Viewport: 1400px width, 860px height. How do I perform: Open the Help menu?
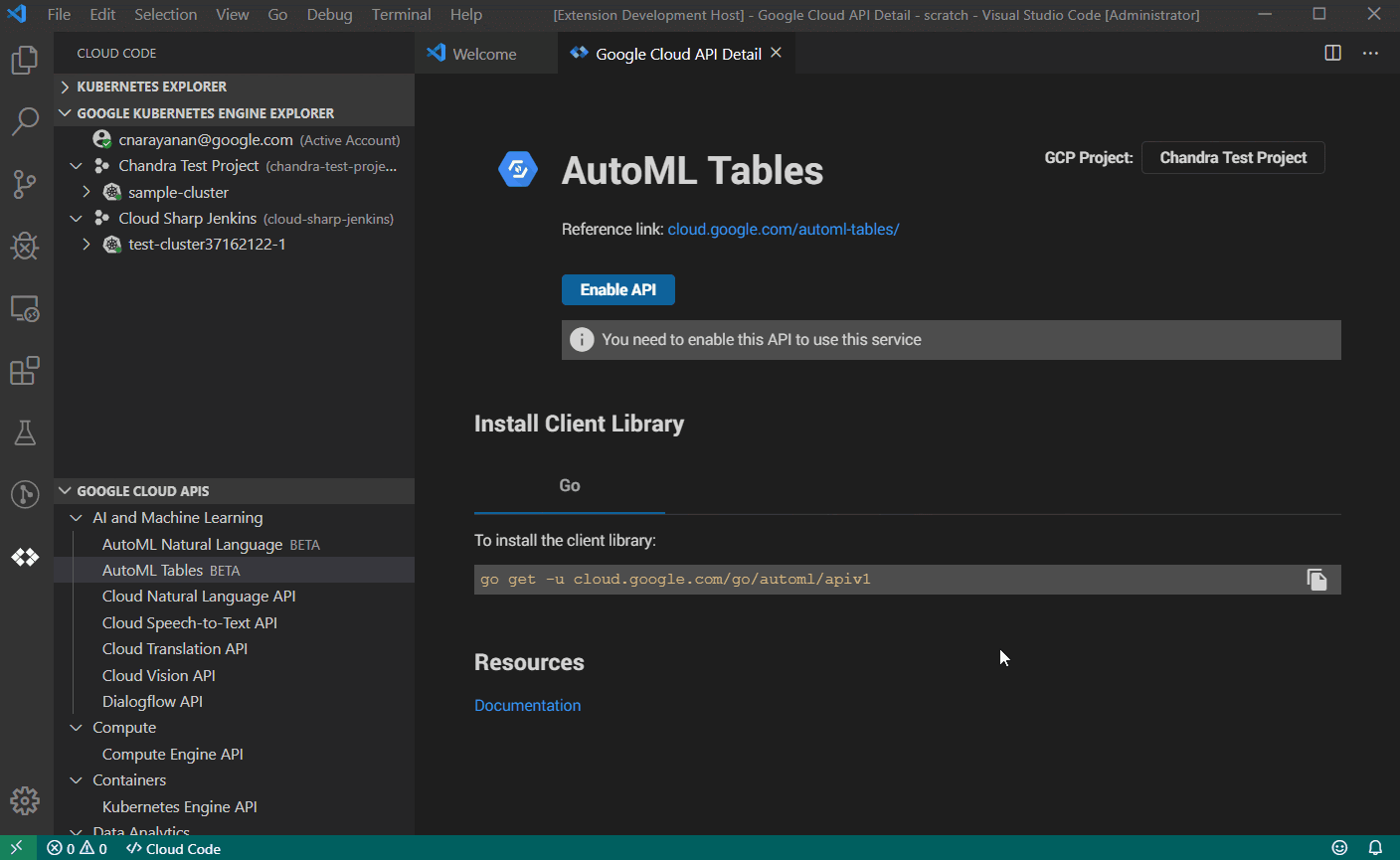[465, 14]
